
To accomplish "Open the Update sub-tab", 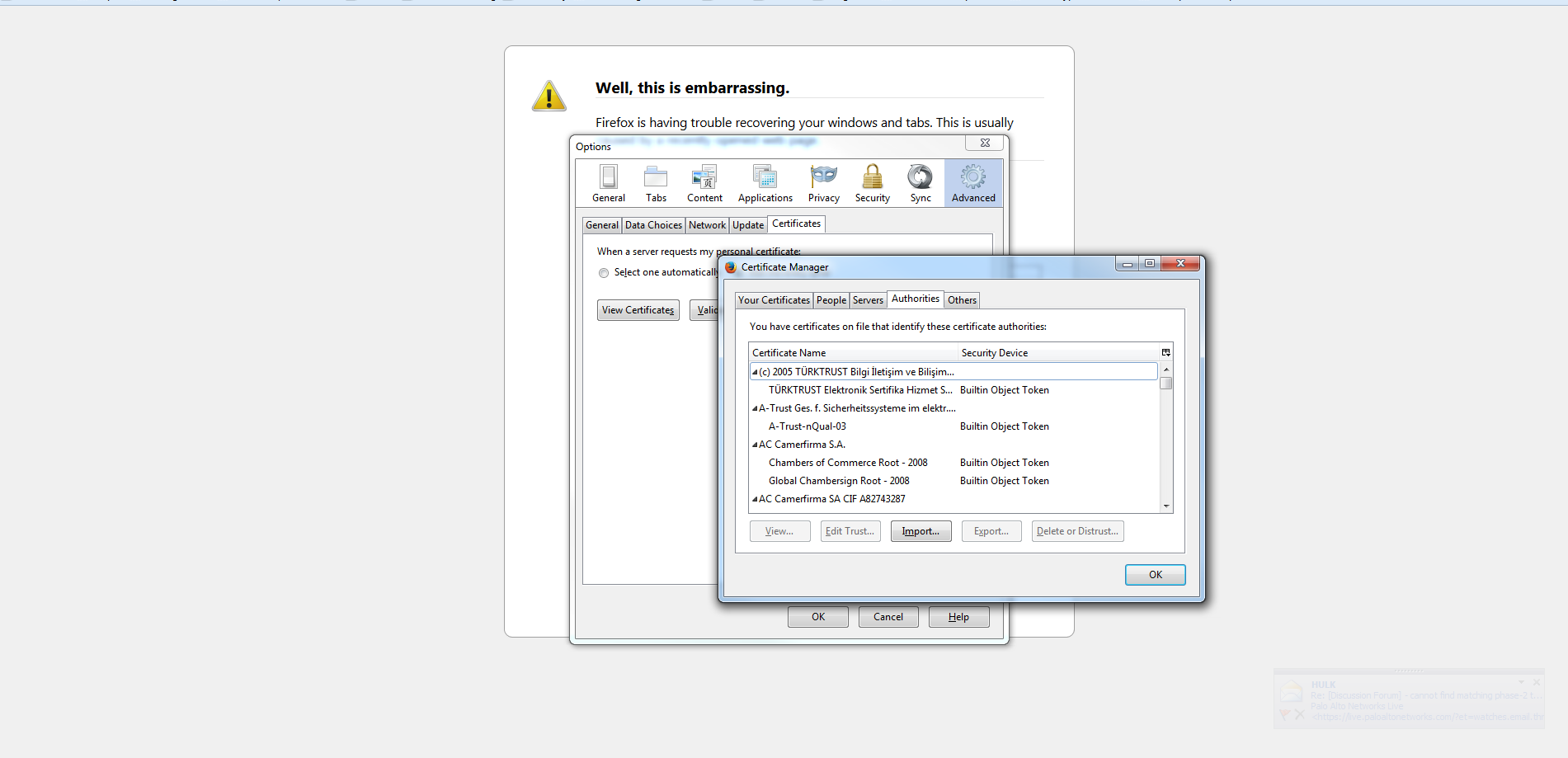I will coord(748,225).
